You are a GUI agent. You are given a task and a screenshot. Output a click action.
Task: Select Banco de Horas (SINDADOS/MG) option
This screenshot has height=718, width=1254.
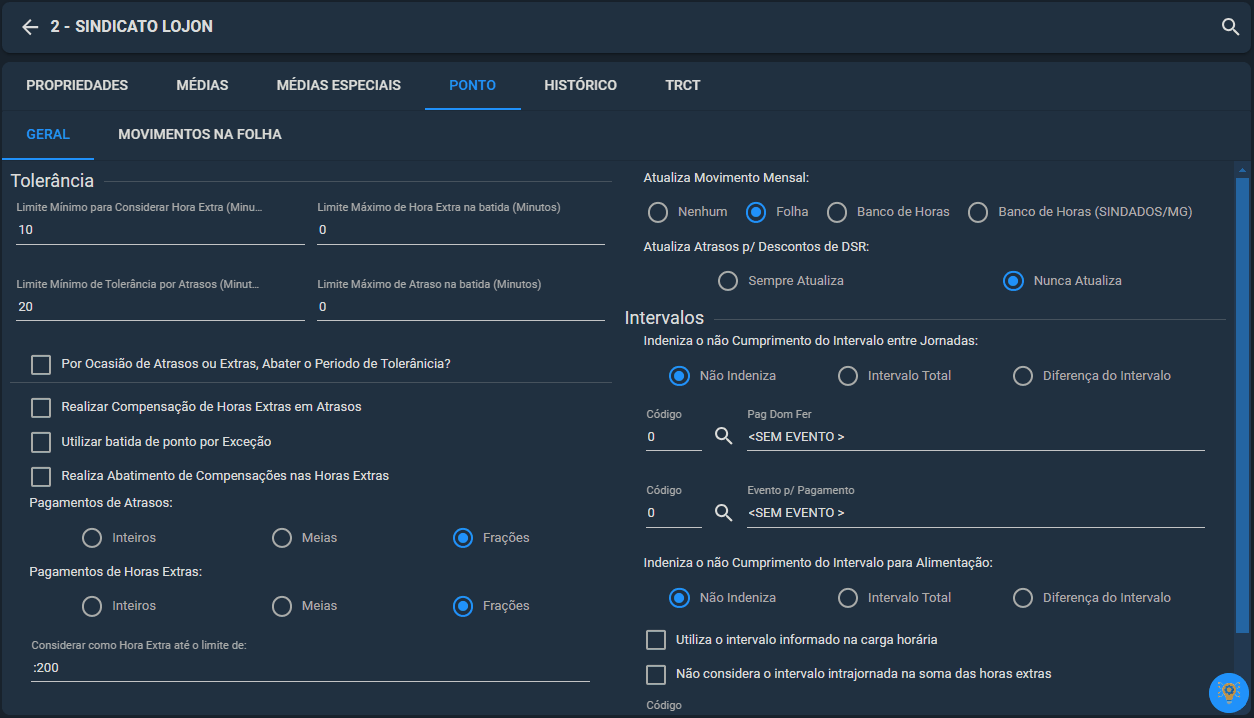coord(979,211)
